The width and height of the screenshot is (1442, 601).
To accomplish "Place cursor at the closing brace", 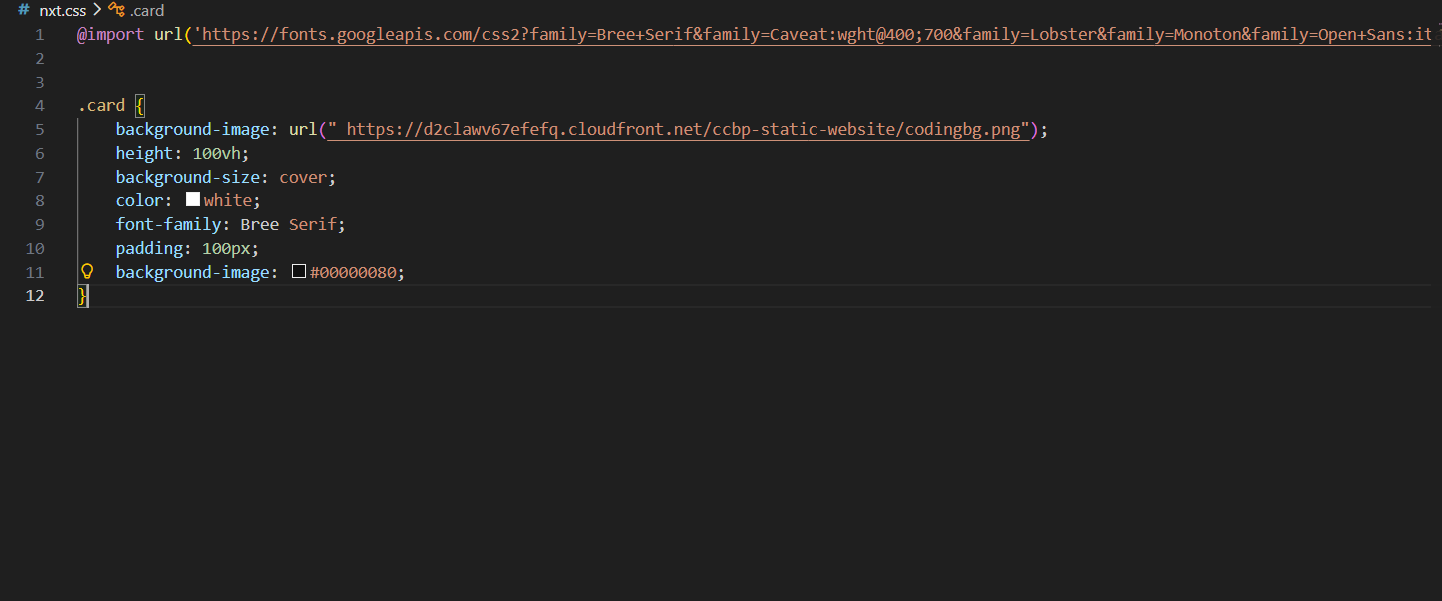I will (x=83, y=296).
